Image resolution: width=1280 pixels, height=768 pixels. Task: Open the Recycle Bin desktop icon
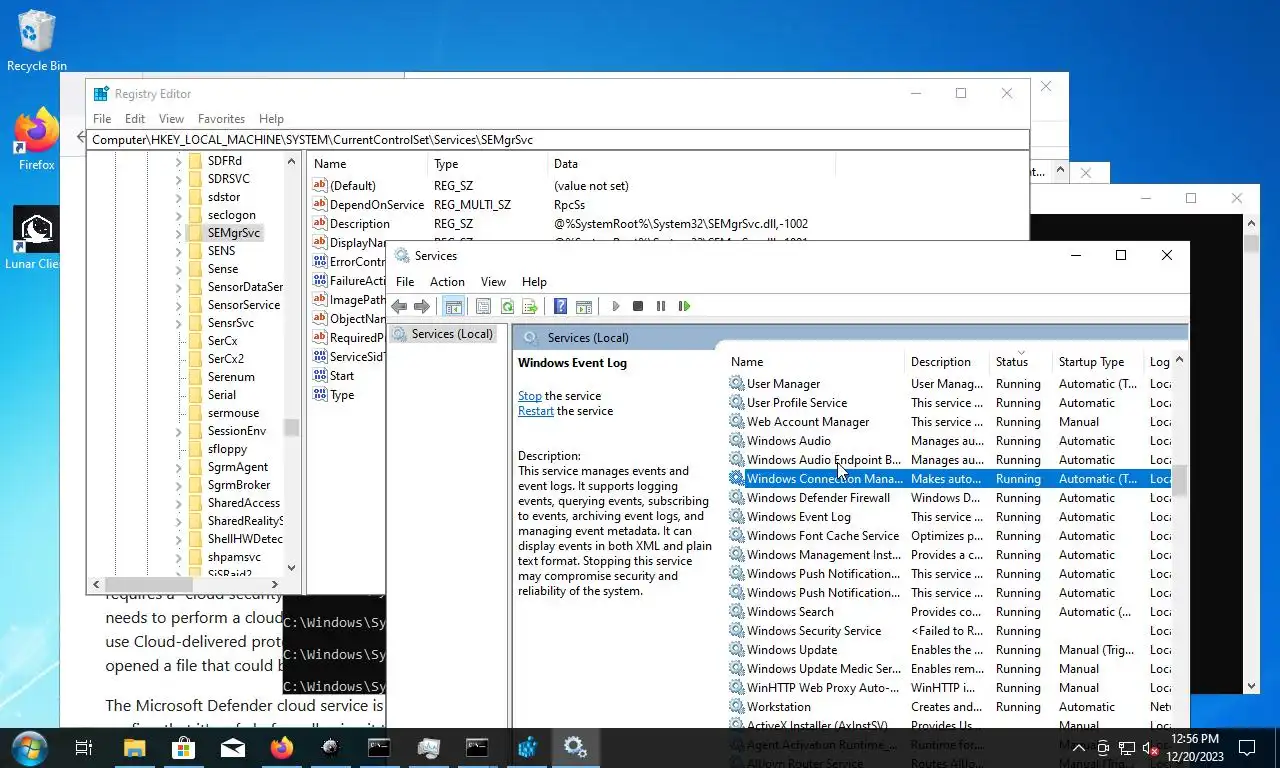point(37,42)
